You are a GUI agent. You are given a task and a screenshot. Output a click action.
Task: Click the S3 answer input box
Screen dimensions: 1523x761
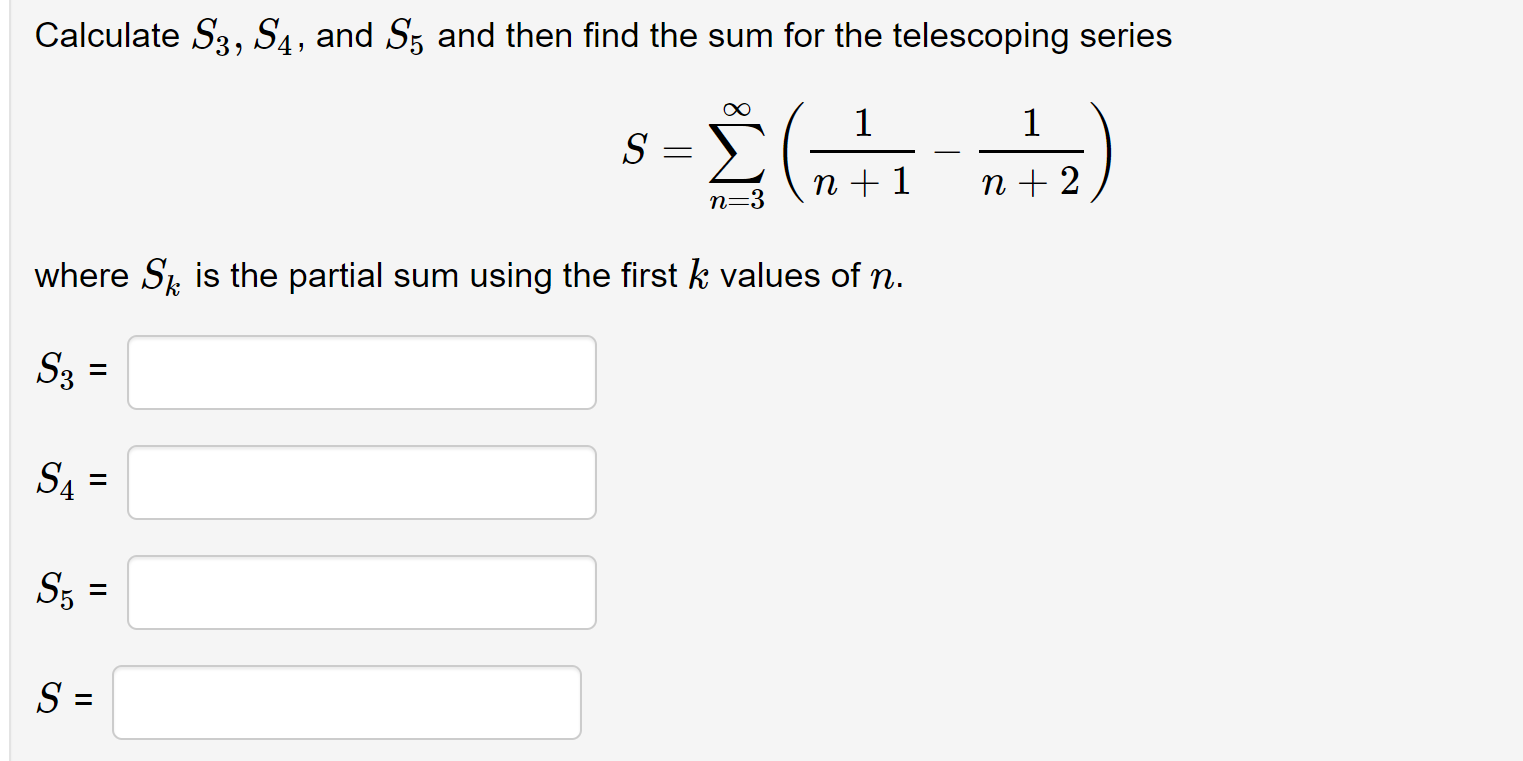point(362,372)
